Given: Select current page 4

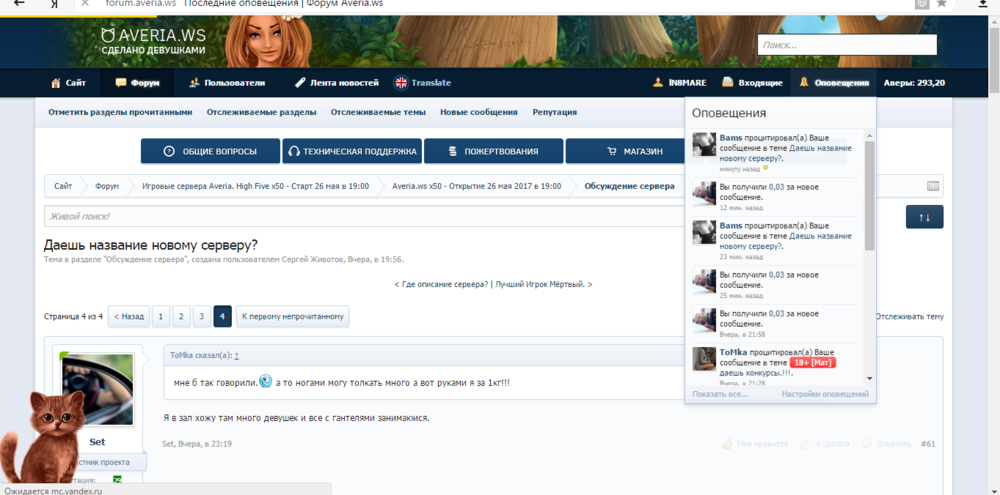Looking at the screenshot, I should click(x=223, y=316).
